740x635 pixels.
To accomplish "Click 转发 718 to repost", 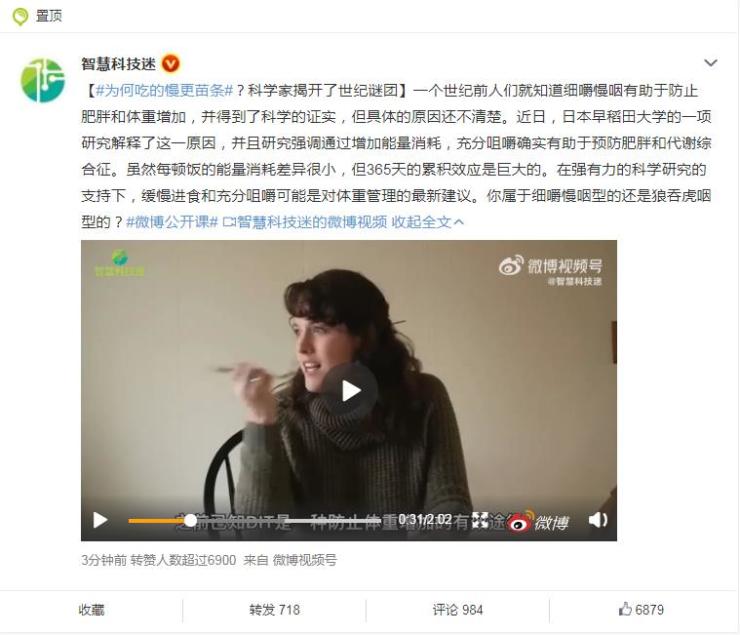I will click(275, 610).
